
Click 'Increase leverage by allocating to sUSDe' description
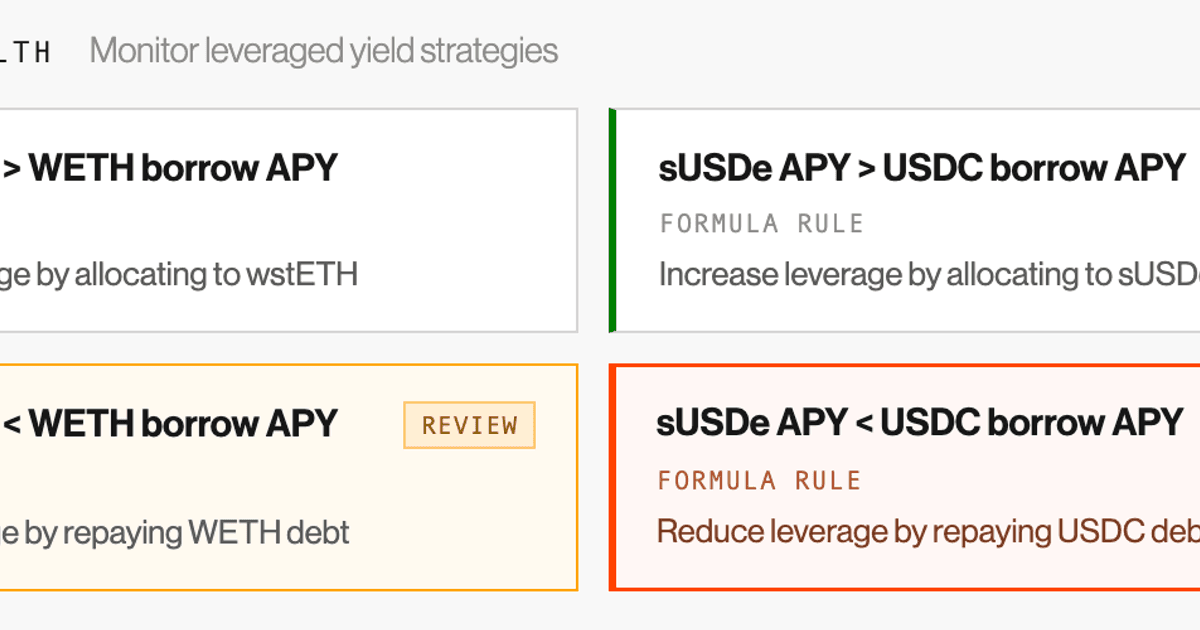[x=929, y=275]
